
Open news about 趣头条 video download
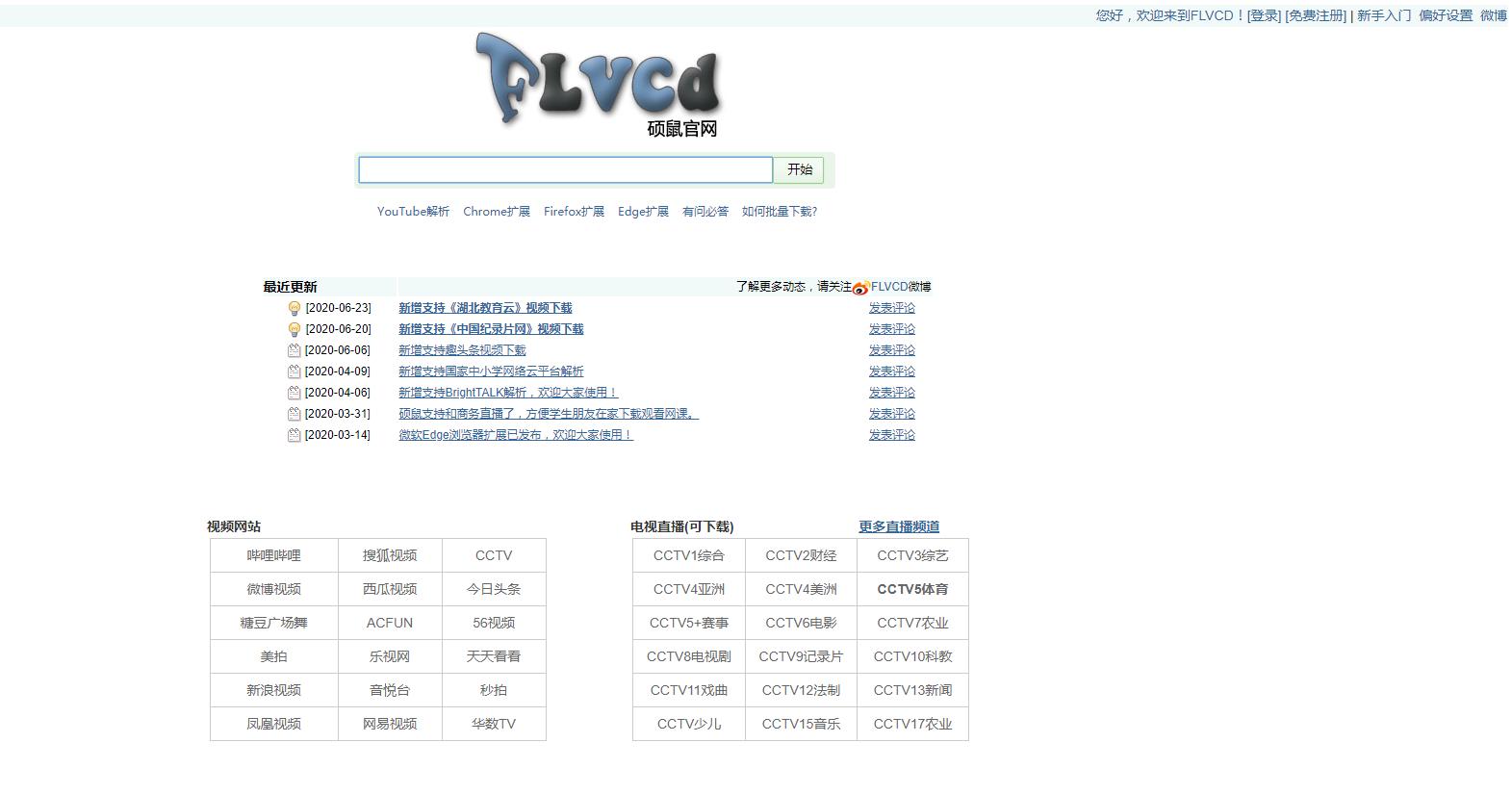click(x=462, y=350)
